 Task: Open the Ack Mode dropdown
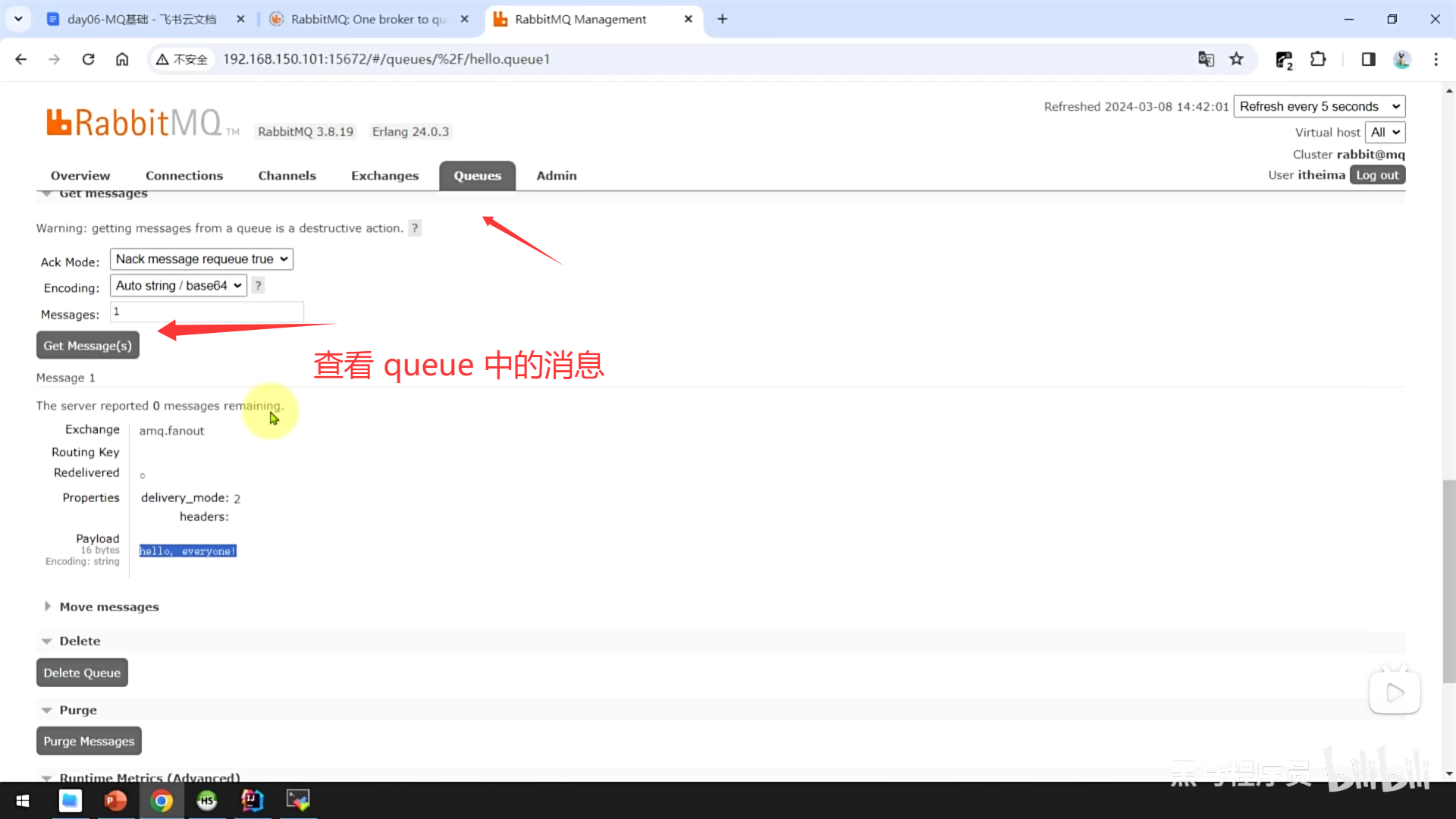pyautogui.click(x=202, y=259)
